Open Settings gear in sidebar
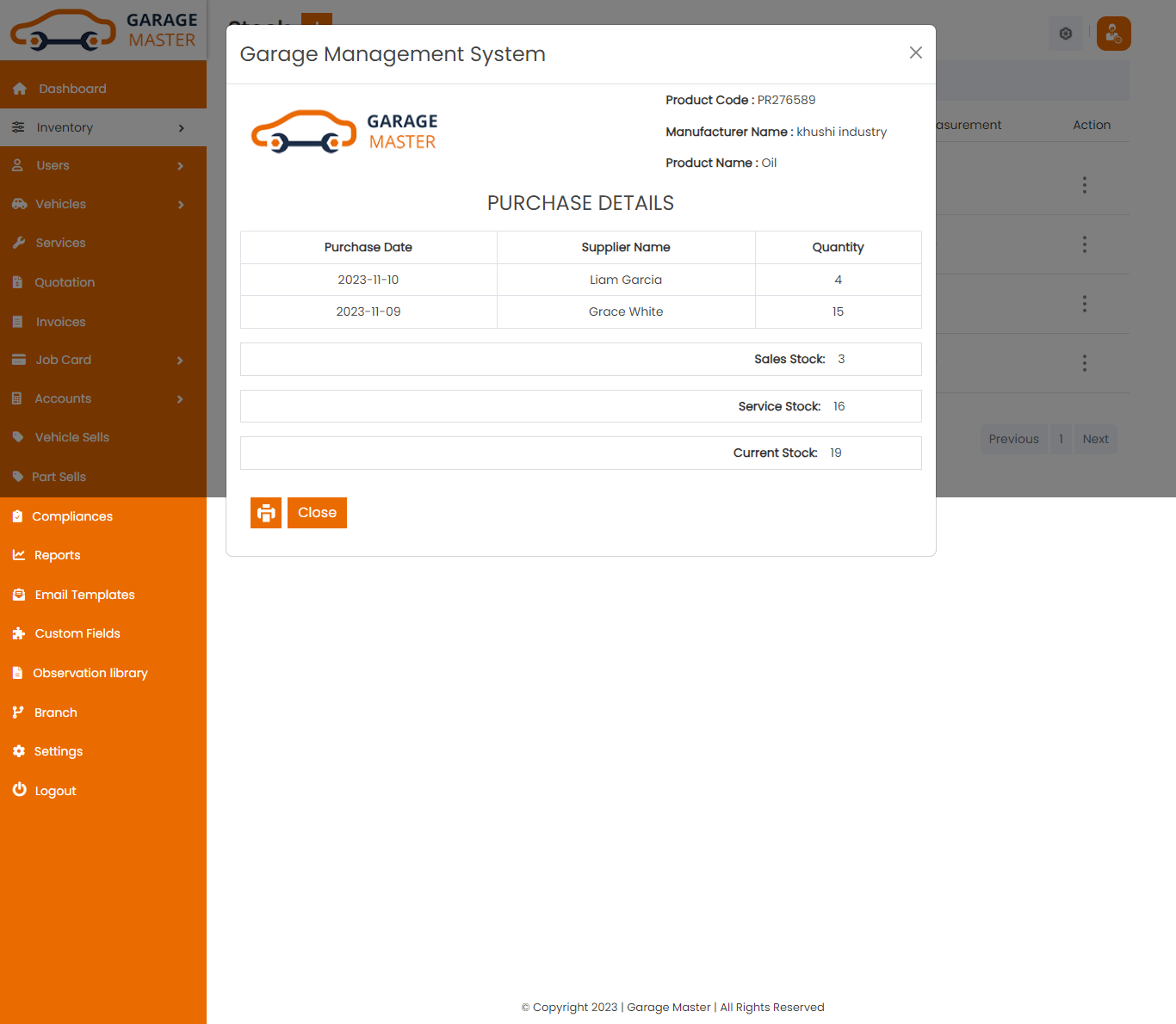The height and width of the screenshot is (1024, 1176). (19, 751)
